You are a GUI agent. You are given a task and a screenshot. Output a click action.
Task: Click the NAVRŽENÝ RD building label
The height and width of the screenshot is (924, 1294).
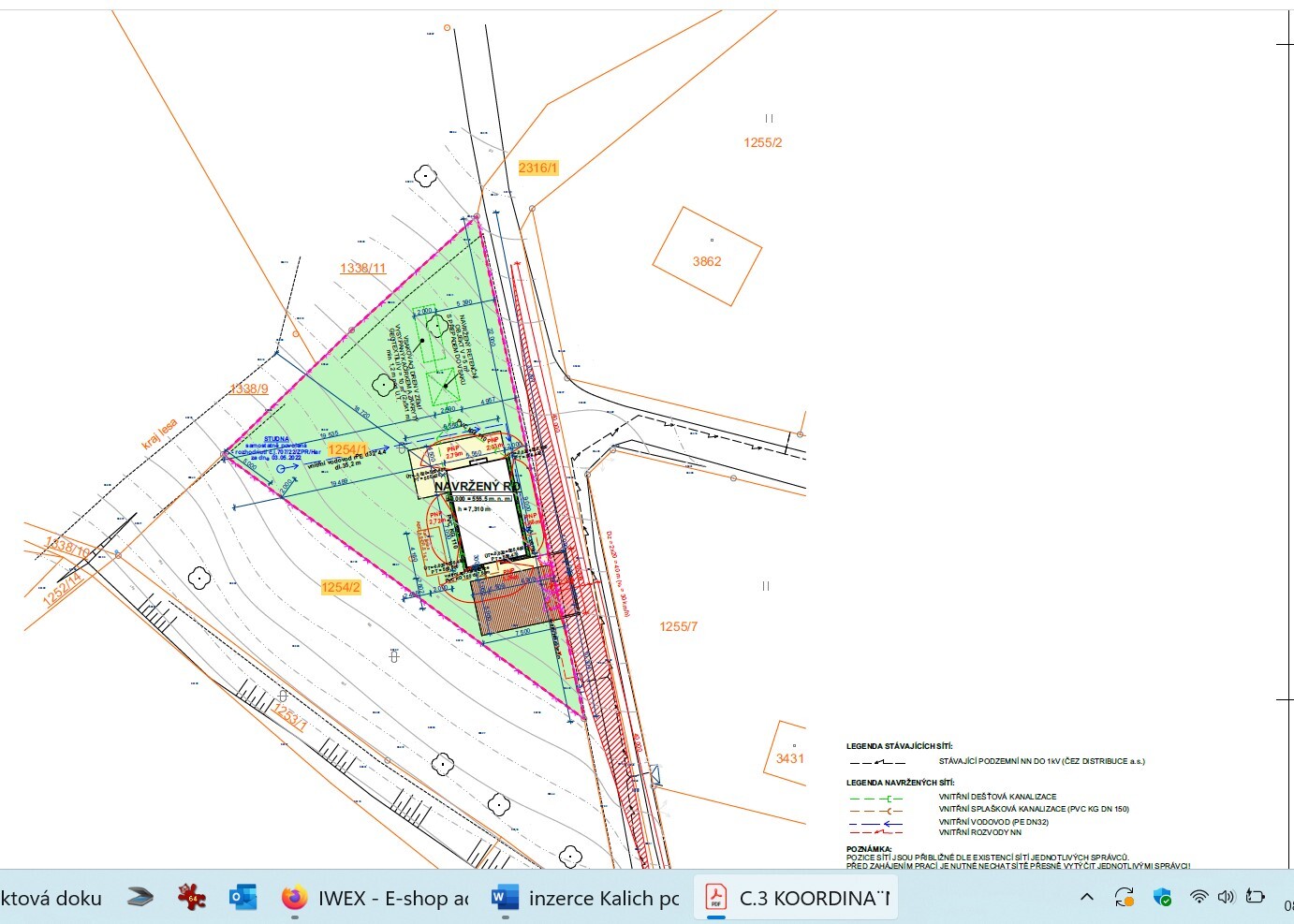pos(477,487)
